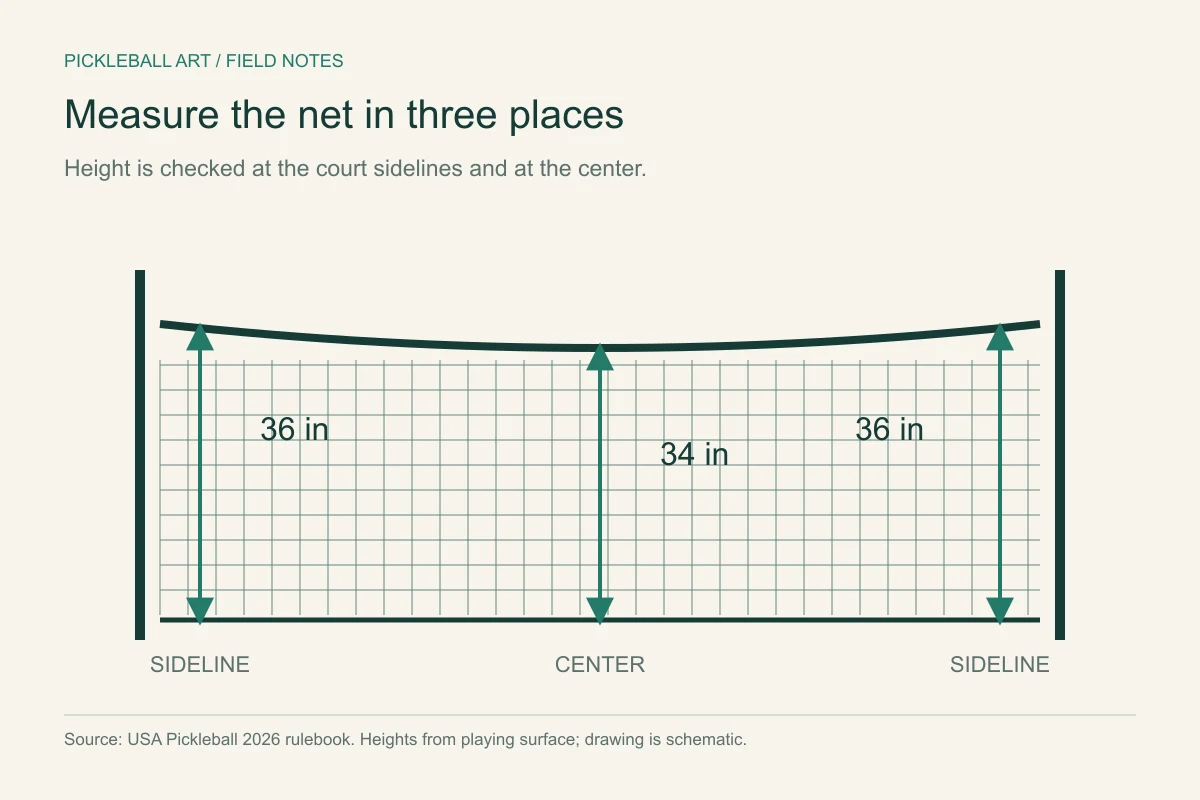Click the center downward arrowhead
Viewport: 1200px width, 800px height.
pyautogui.click(x=600, y=611)
